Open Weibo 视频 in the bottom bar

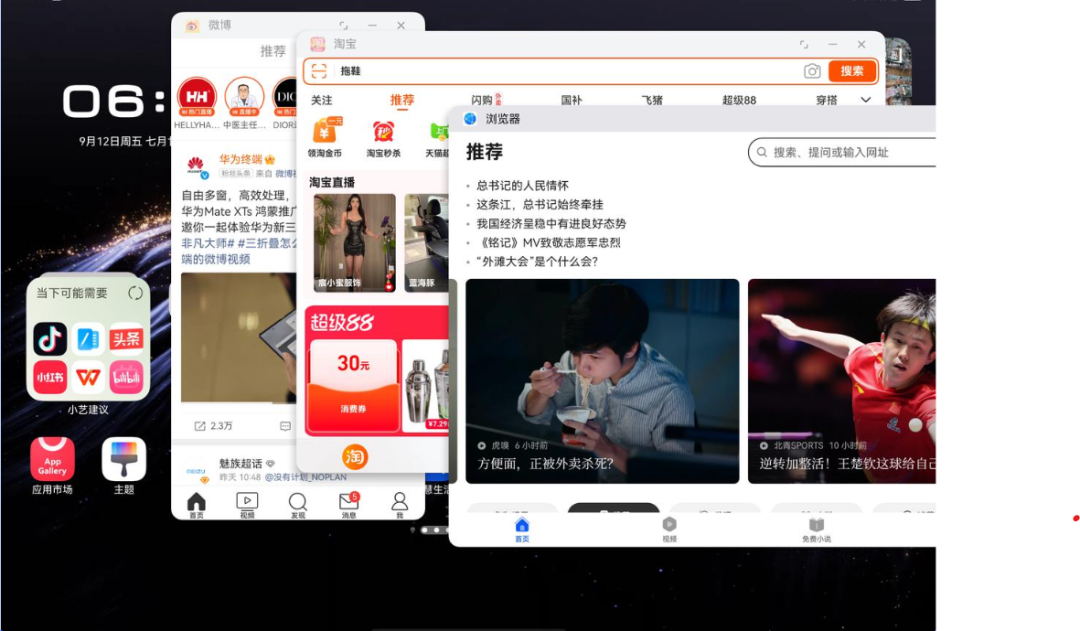click(x=247, y=505)
